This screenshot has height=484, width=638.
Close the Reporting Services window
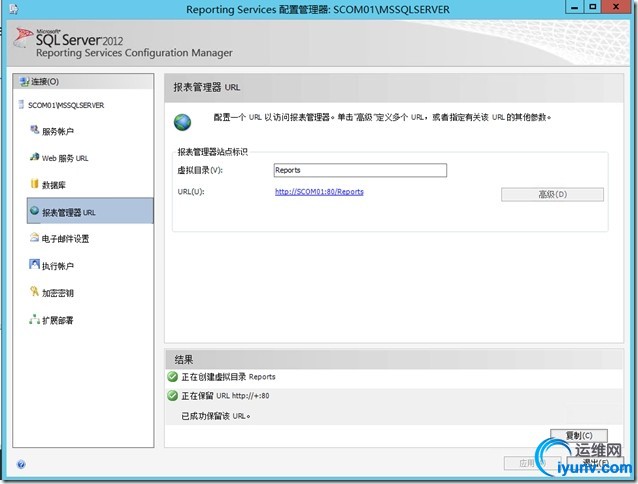coord(616,7)
